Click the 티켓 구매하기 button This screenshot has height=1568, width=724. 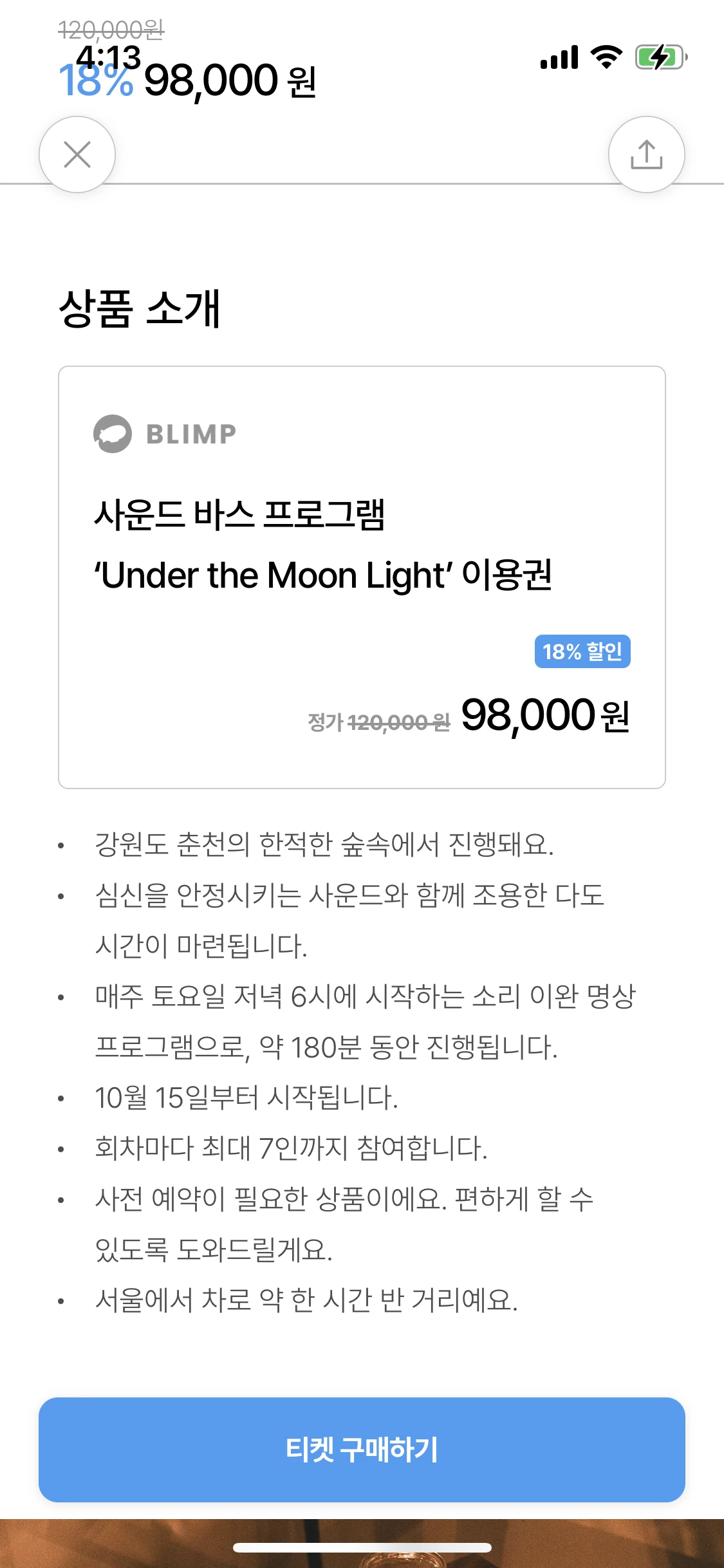362,1450
